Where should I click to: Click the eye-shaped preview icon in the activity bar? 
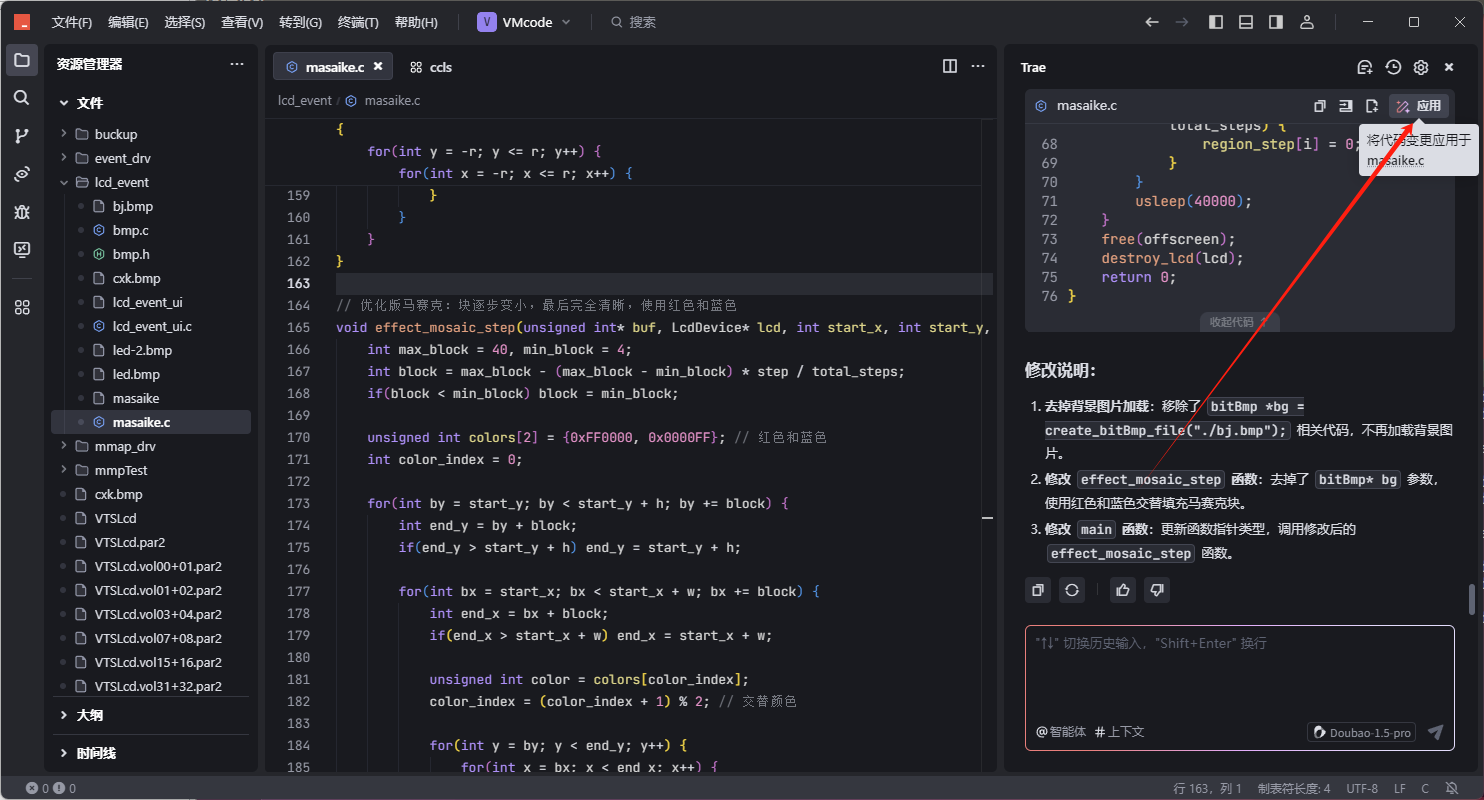coord(22,174)
